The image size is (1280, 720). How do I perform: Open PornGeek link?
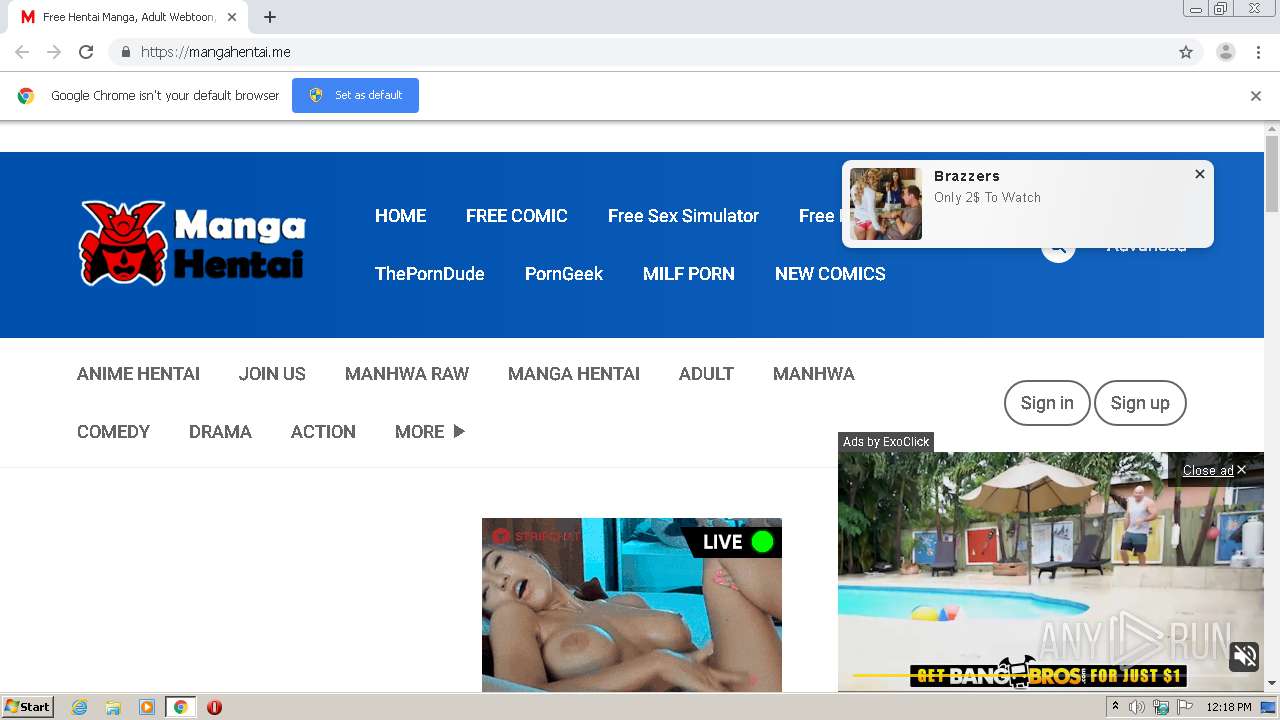[564, 274]
